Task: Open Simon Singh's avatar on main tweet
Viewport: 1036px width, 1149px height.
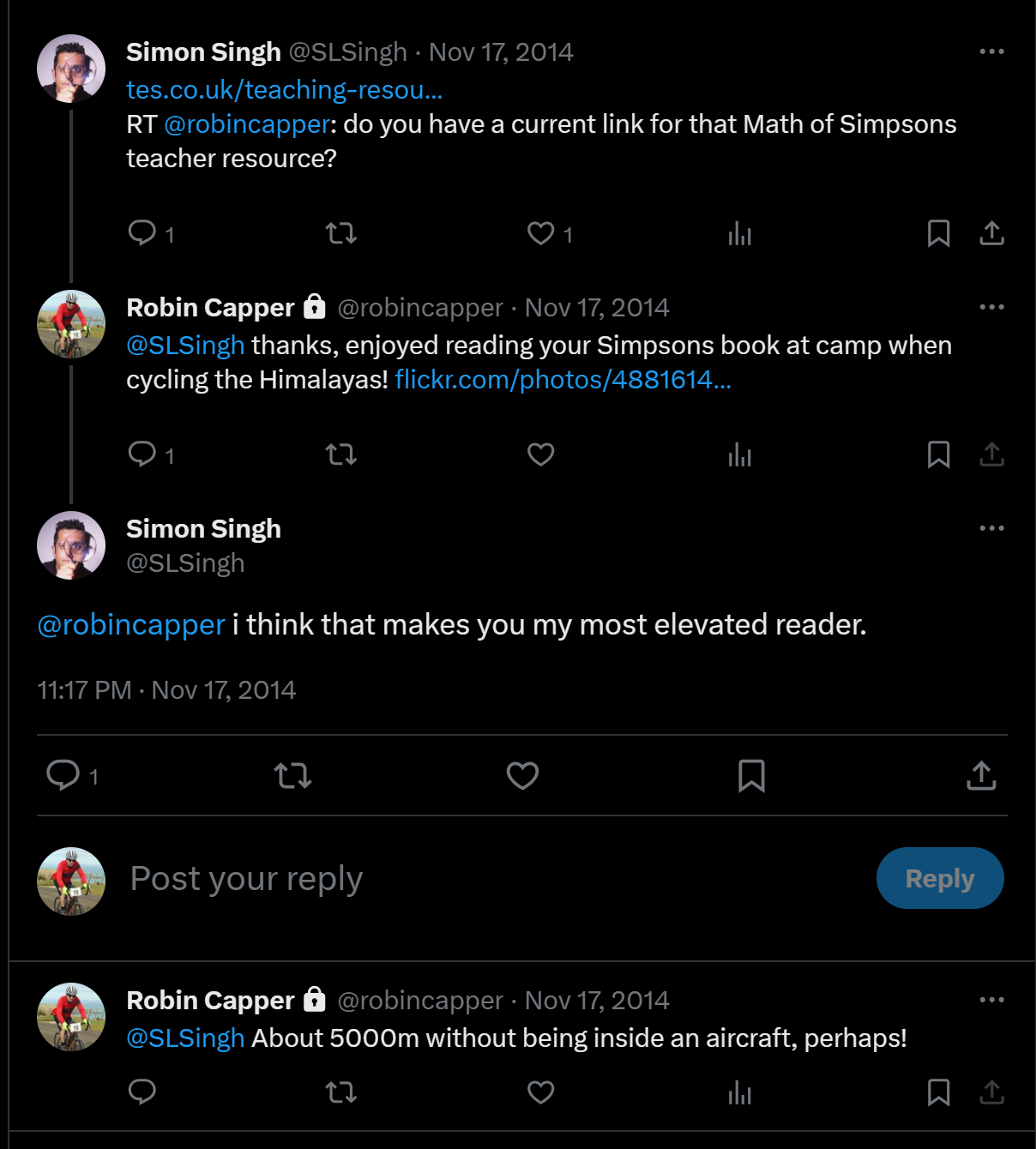Action: 71,545
